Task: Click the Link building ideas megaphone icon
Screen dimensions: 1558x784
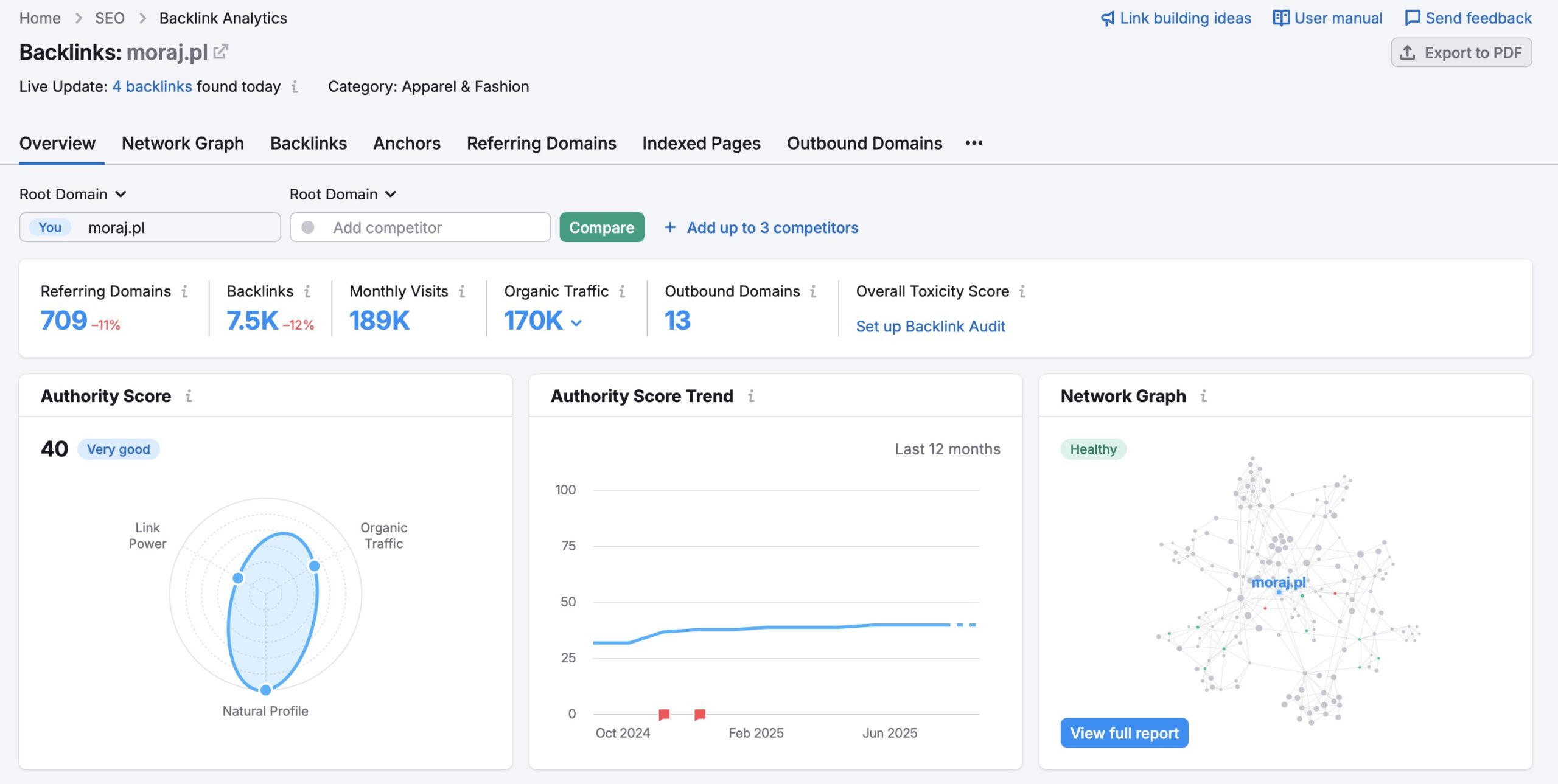Action: 1108,18
